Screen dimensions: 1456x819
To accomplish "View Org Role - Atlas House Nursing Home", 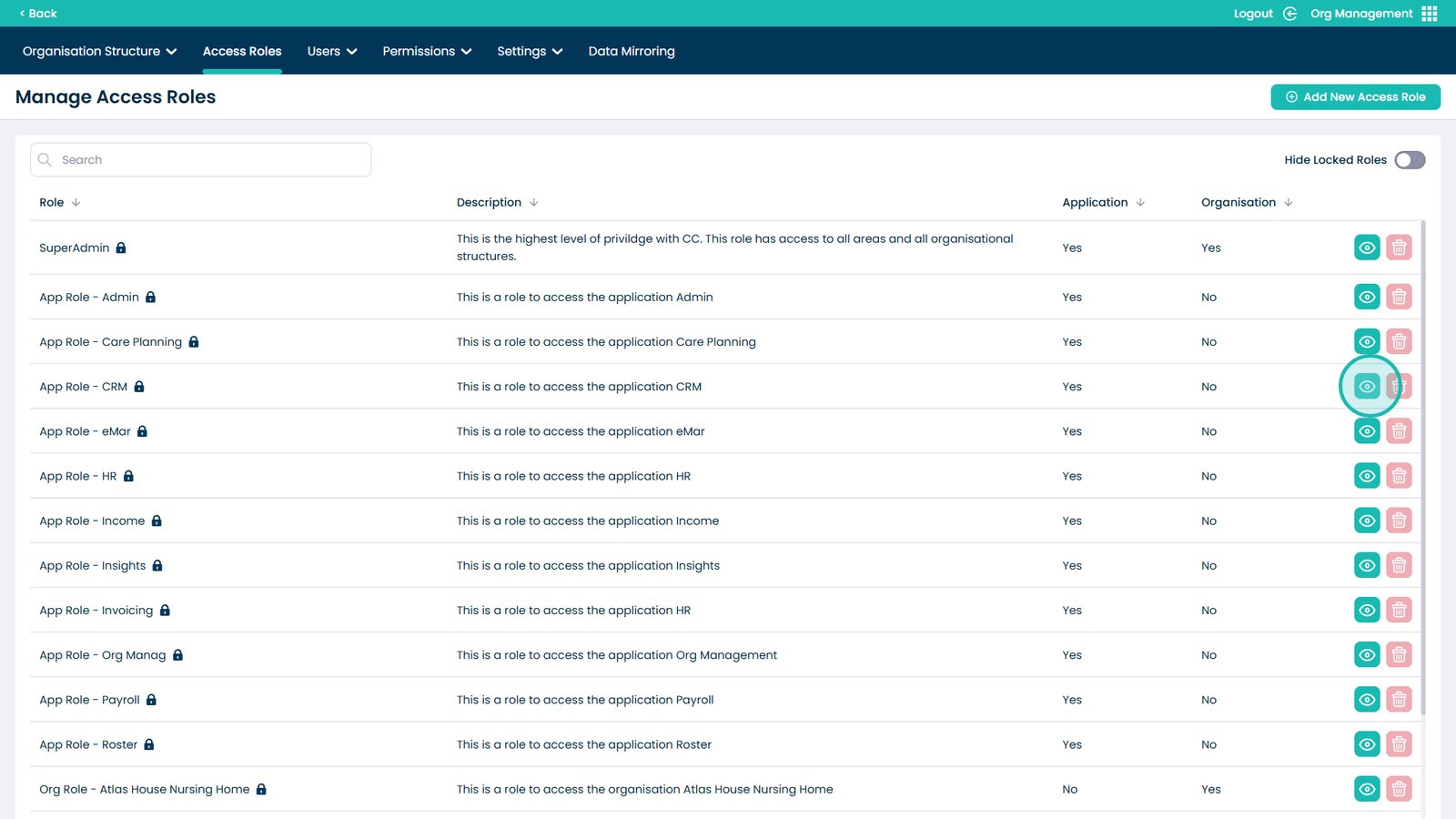I will 1367,789.
